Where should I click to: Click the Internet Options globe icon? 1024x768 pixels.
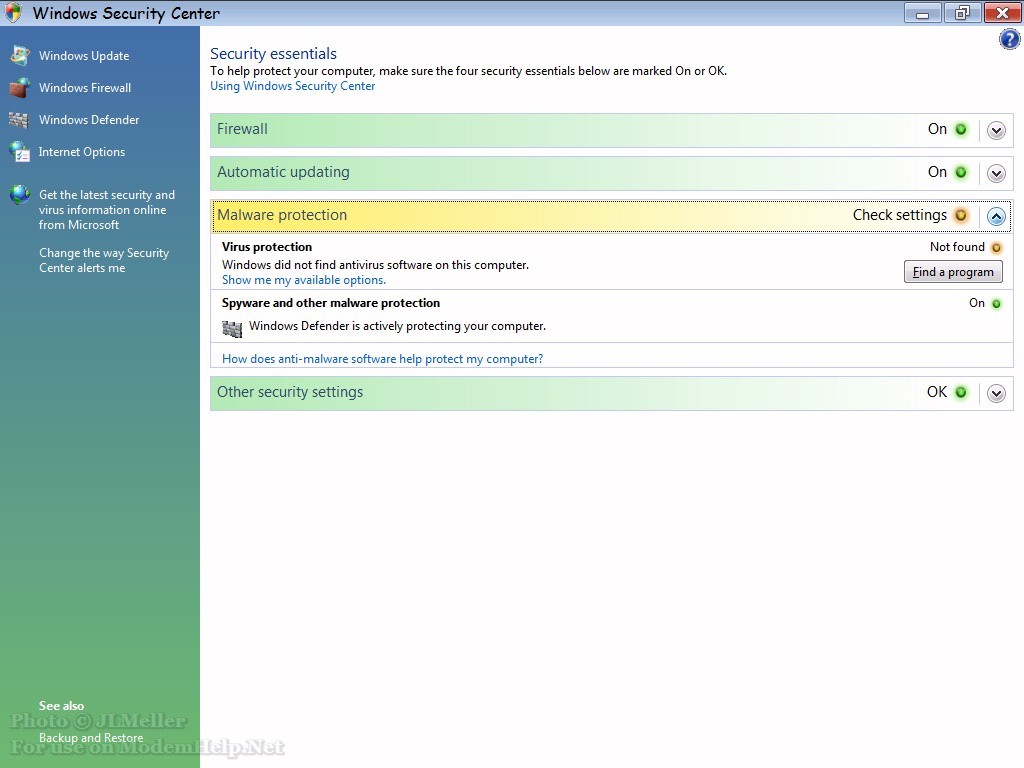(x=20, y=152)
